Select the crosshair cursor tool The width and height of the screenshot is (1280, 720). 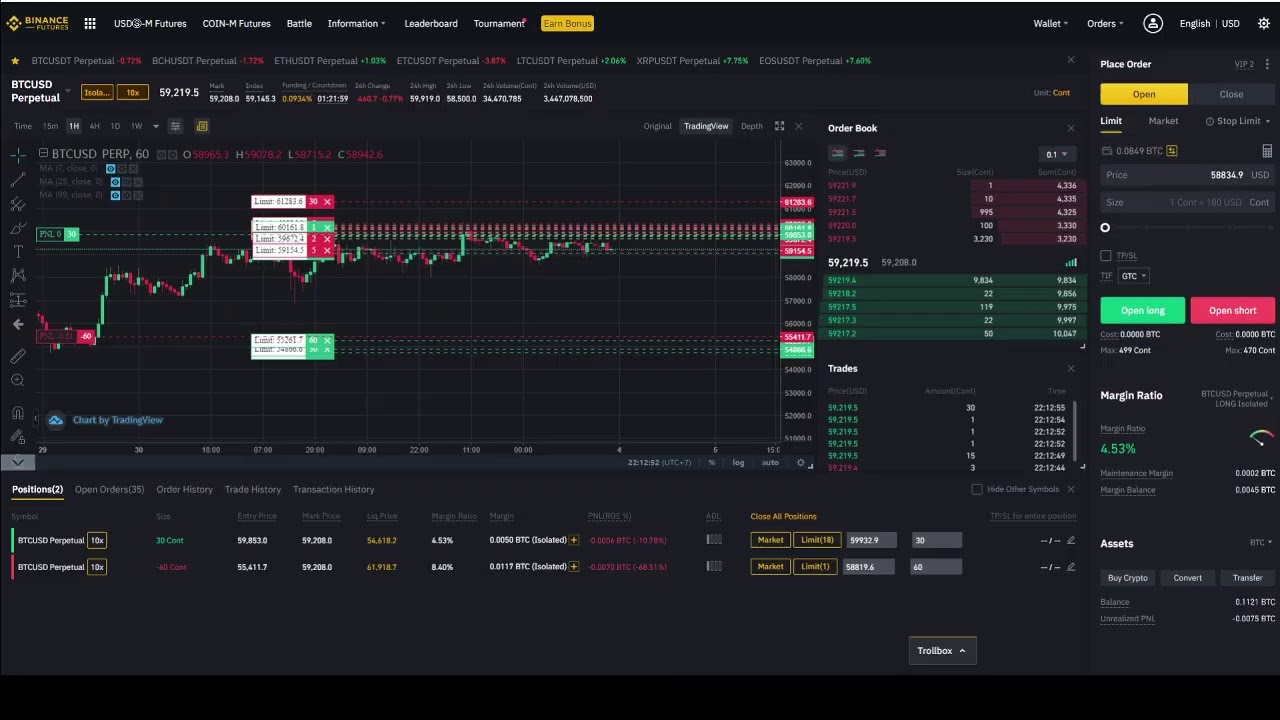tap(18, 155)
